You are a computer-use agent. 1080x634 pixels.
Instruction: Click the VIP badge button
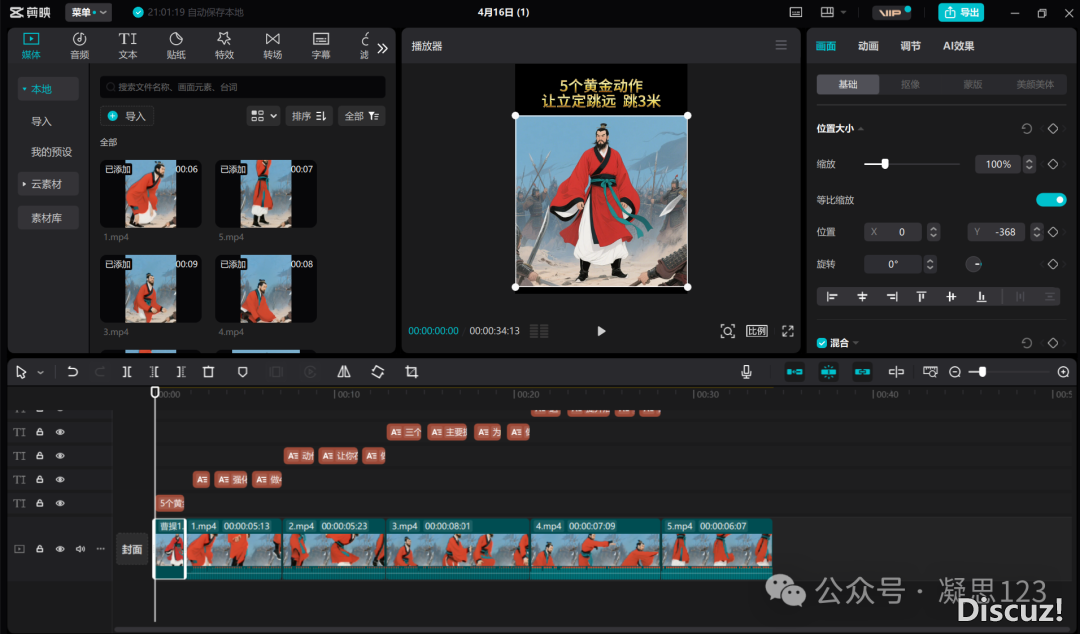[892, 12]
